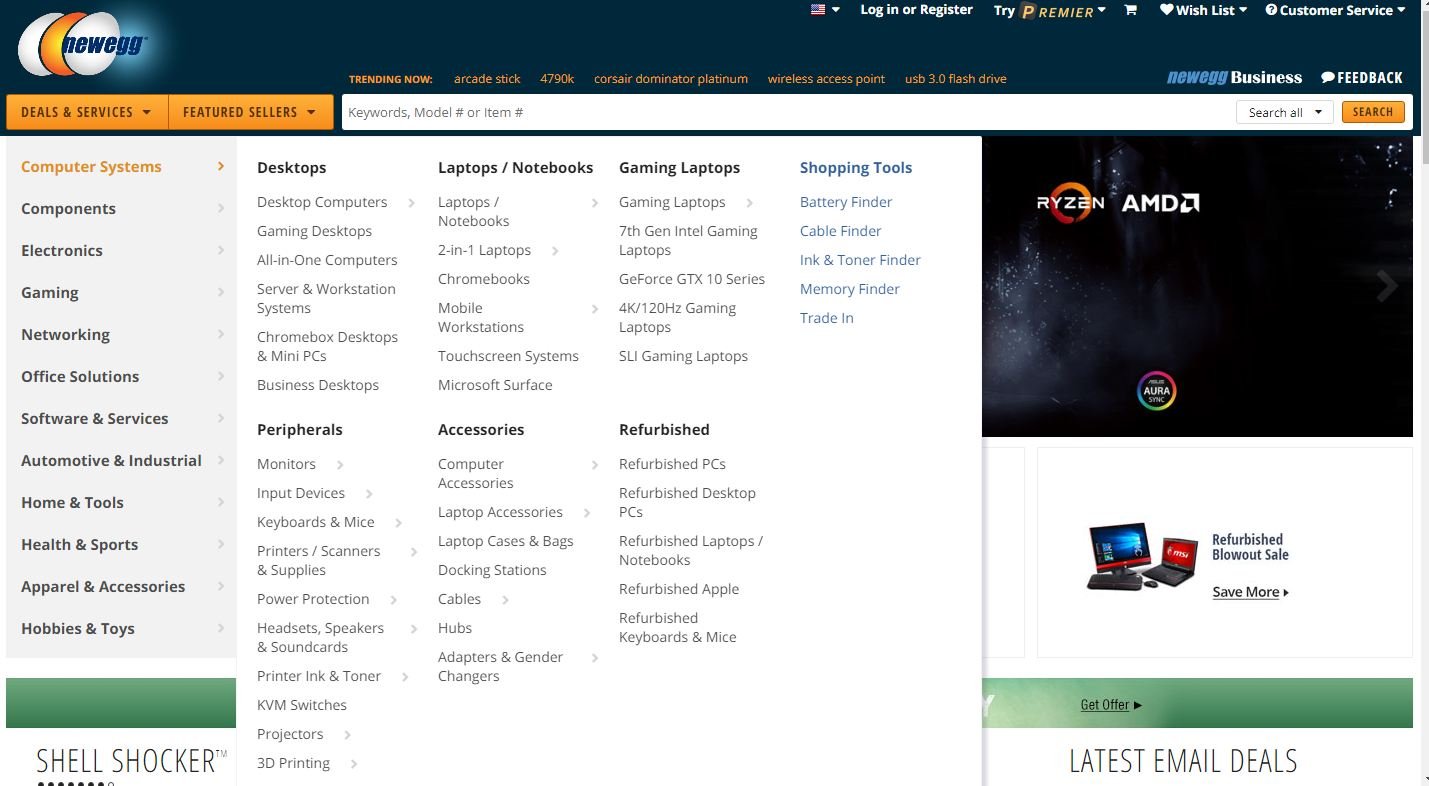Screen dimensions: 1429x786
Task: Click trending corsair dominator platinum
Action: click(x=671, y=79)
